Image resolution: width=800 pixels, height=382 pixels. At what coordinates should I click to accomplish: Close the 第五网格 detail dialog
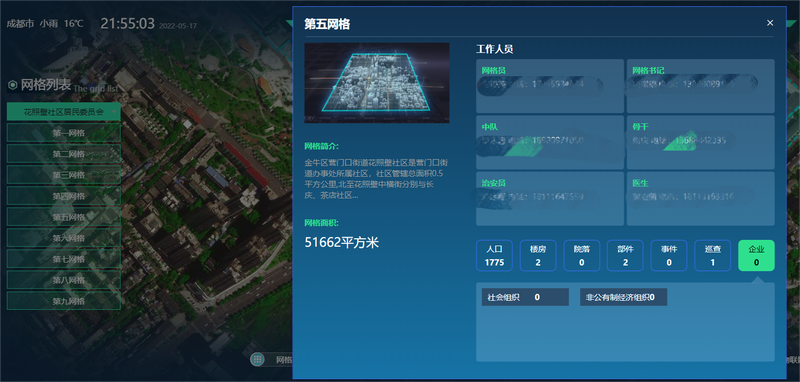point(770,23)
